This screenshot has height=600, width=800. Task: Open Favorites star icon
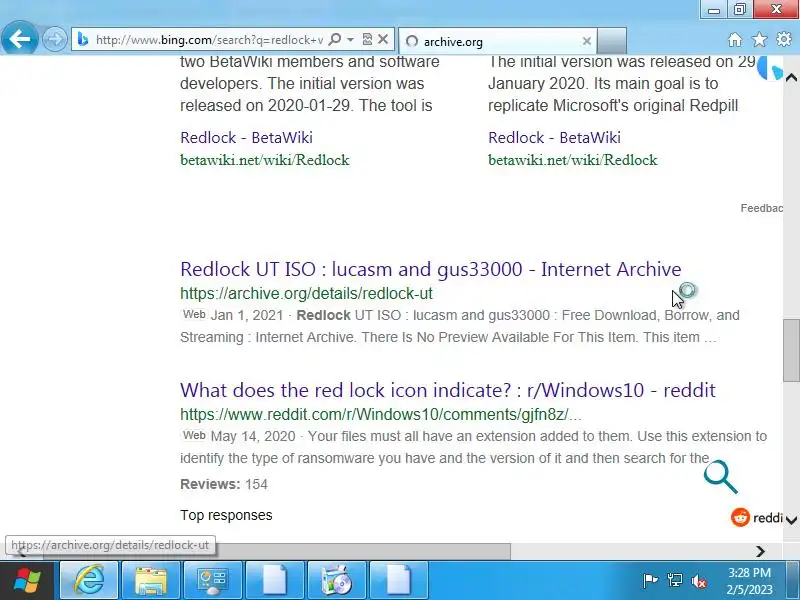pyautogui.click(x=759, y=39)
